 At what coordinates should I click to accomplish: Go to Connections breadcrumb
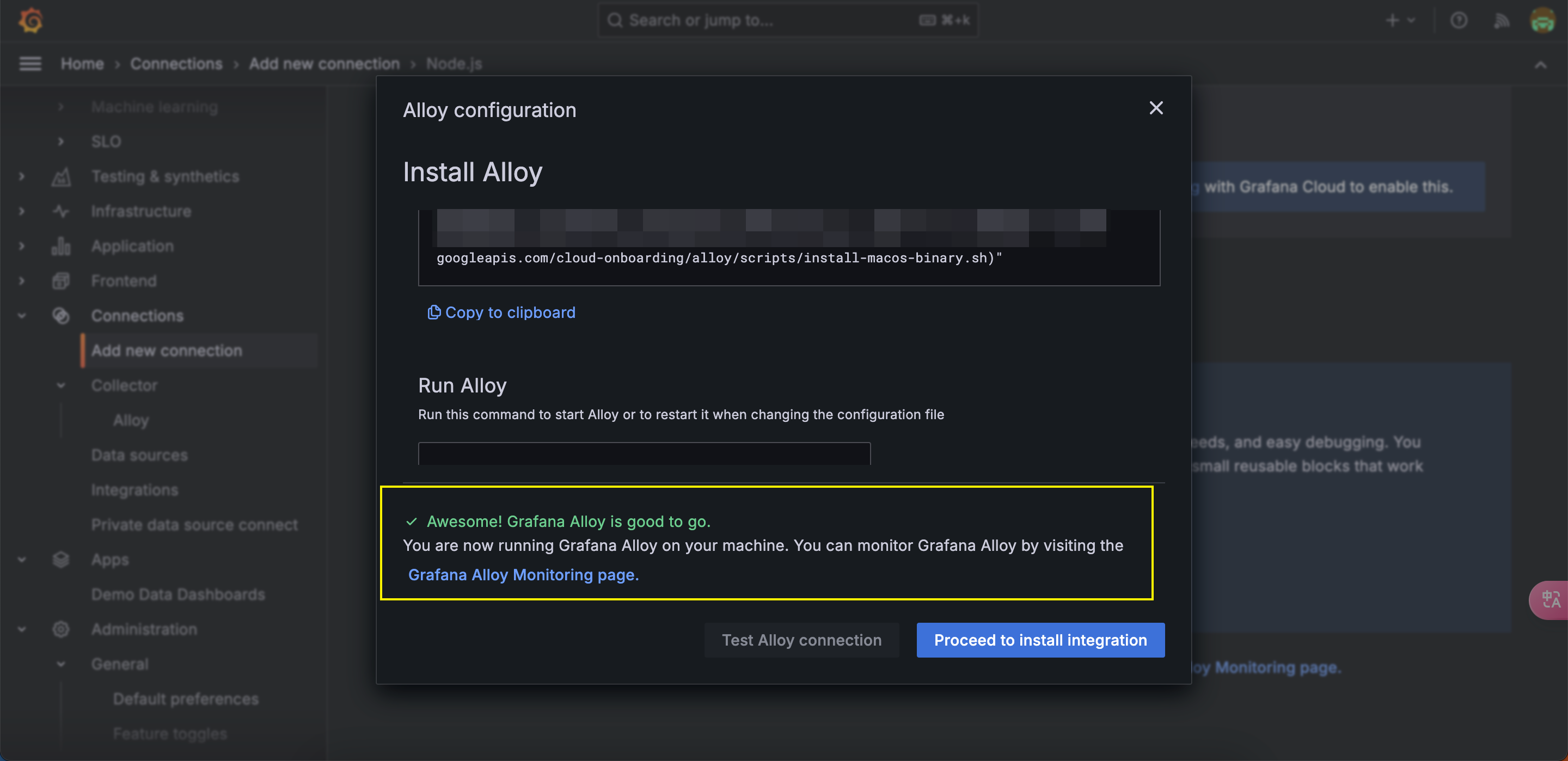176,63
